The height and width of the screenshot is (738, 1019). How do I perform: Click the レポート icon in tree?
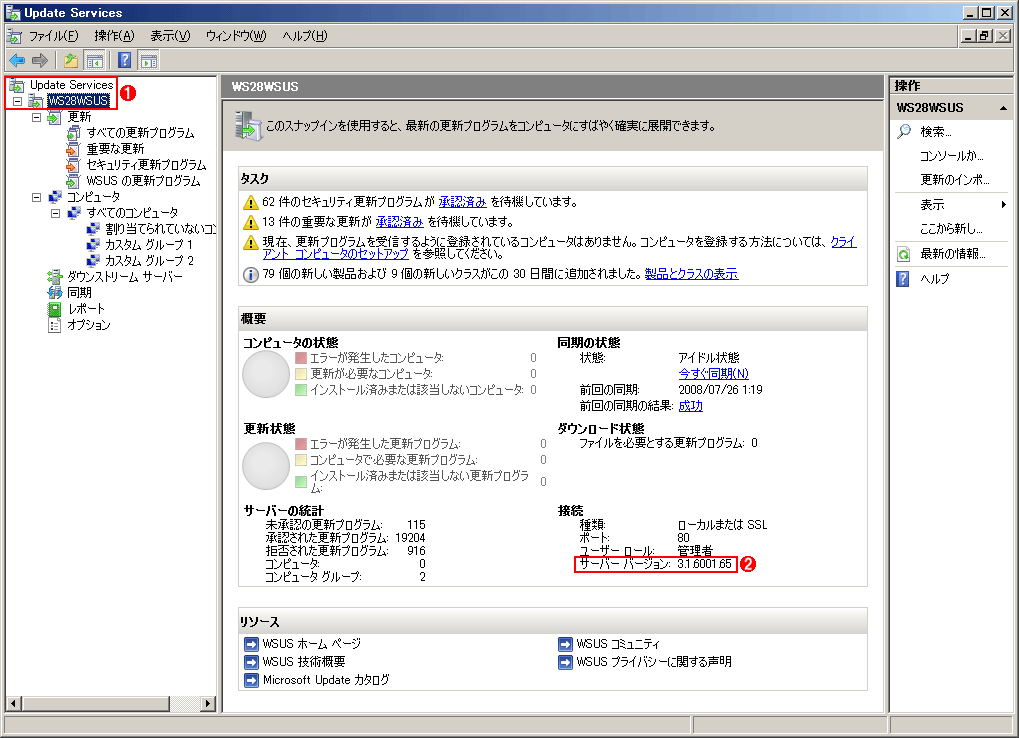pos(55,309)
